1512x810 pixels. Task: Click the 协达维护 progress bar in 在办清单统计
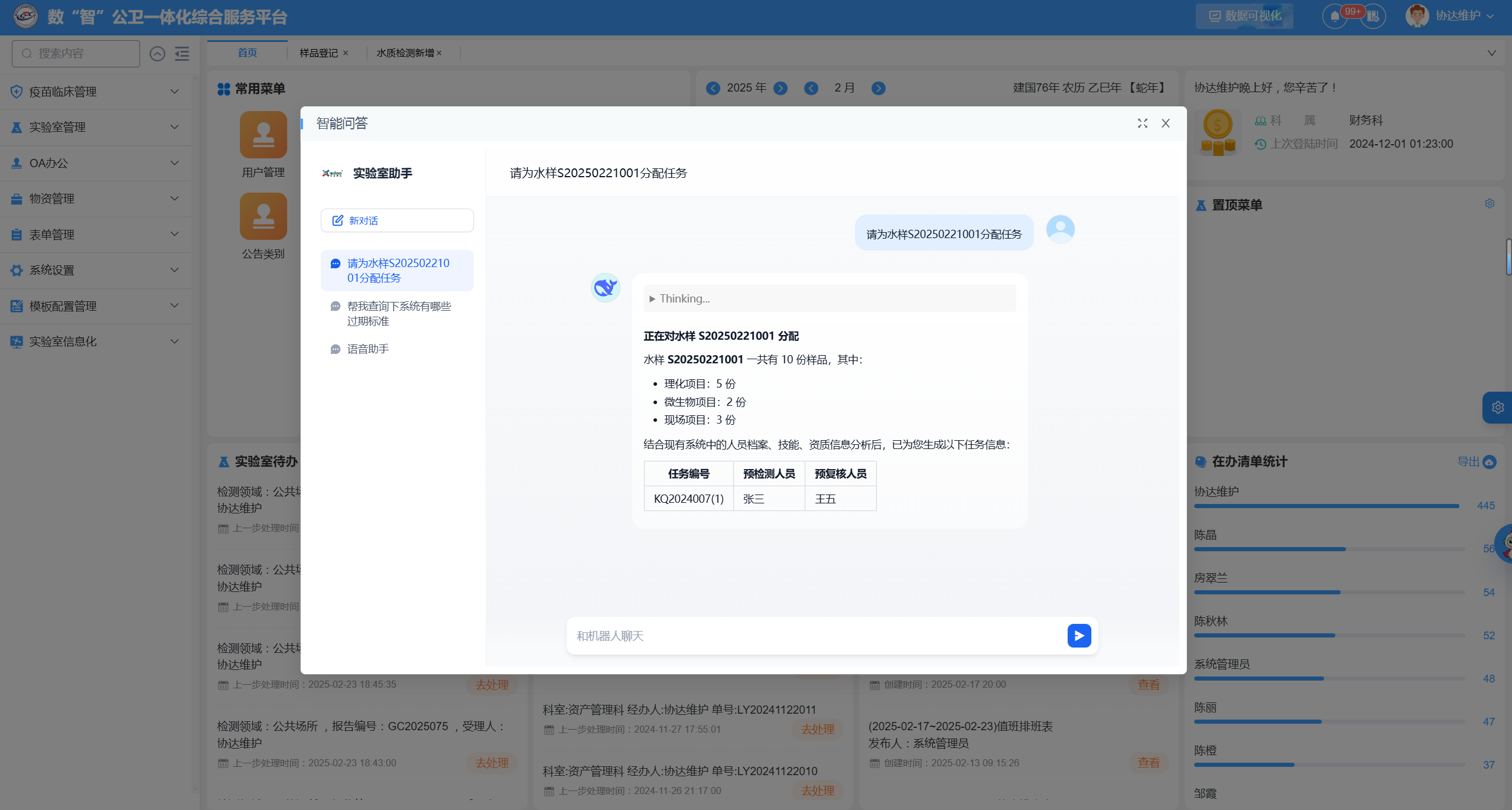point(1326,506)
